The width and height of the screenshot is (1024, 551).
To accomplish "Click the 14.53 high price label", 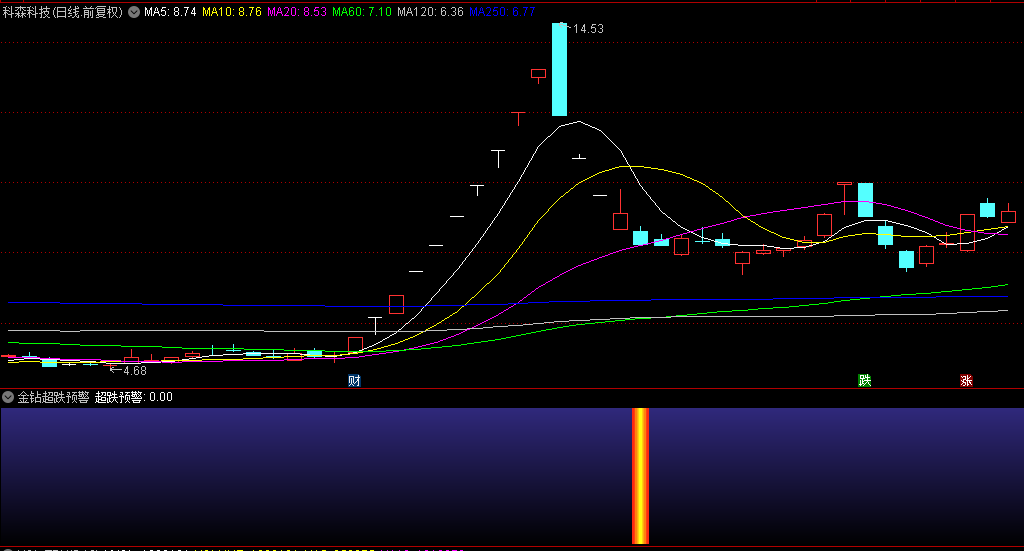I will 588,29.
